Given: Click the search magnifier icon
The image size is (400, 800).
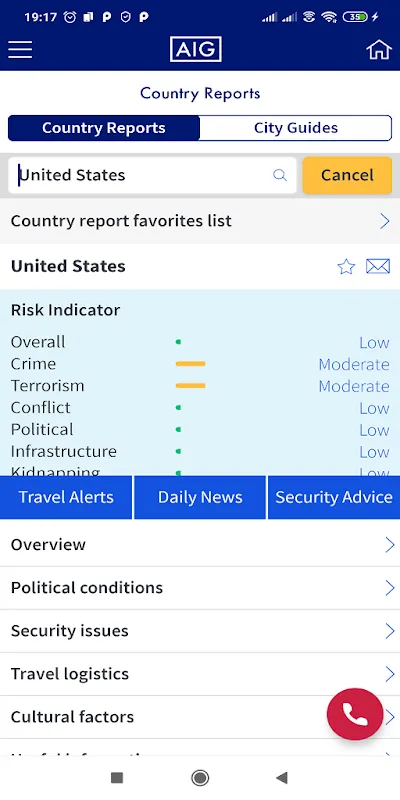Looking at the screenshot, I should click(x=280, y=175).
